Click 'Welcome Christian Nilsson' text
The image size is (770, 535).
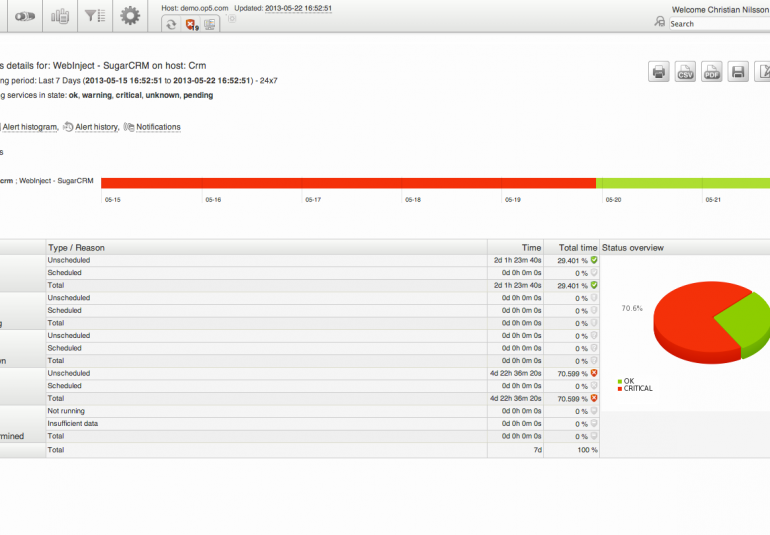(720, 10)
